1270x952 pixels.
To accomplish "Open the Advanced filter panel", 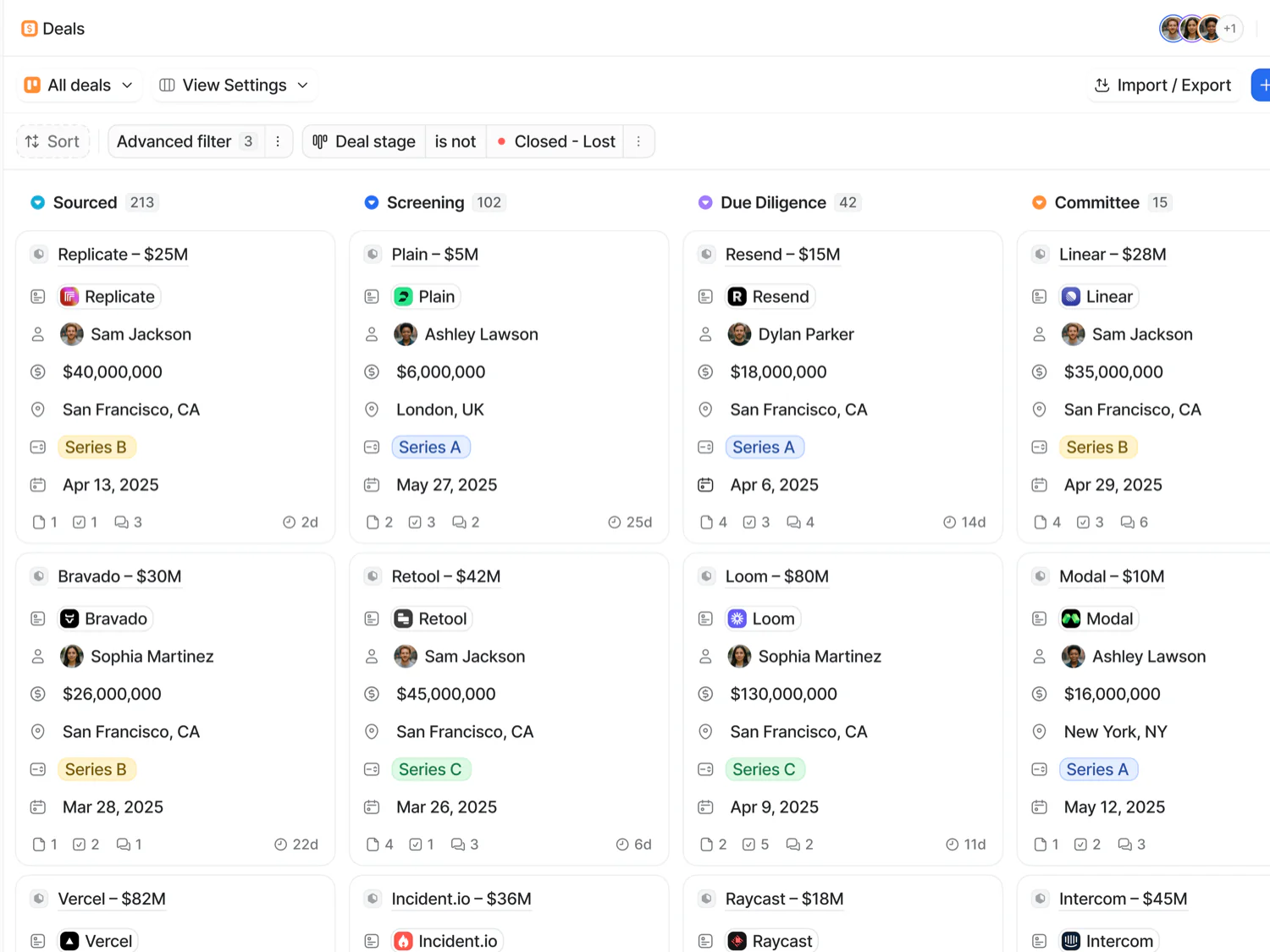I will pos(186,142).
